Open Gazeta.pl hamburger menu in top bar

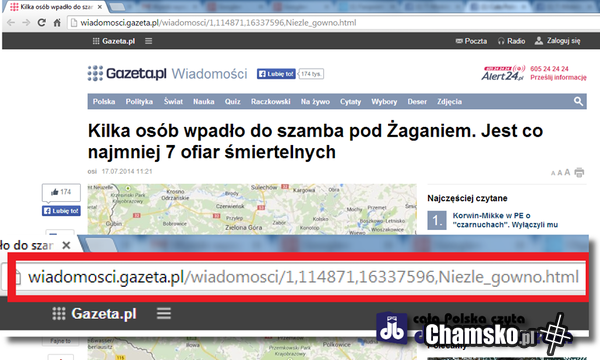click(x=148, y=41)
